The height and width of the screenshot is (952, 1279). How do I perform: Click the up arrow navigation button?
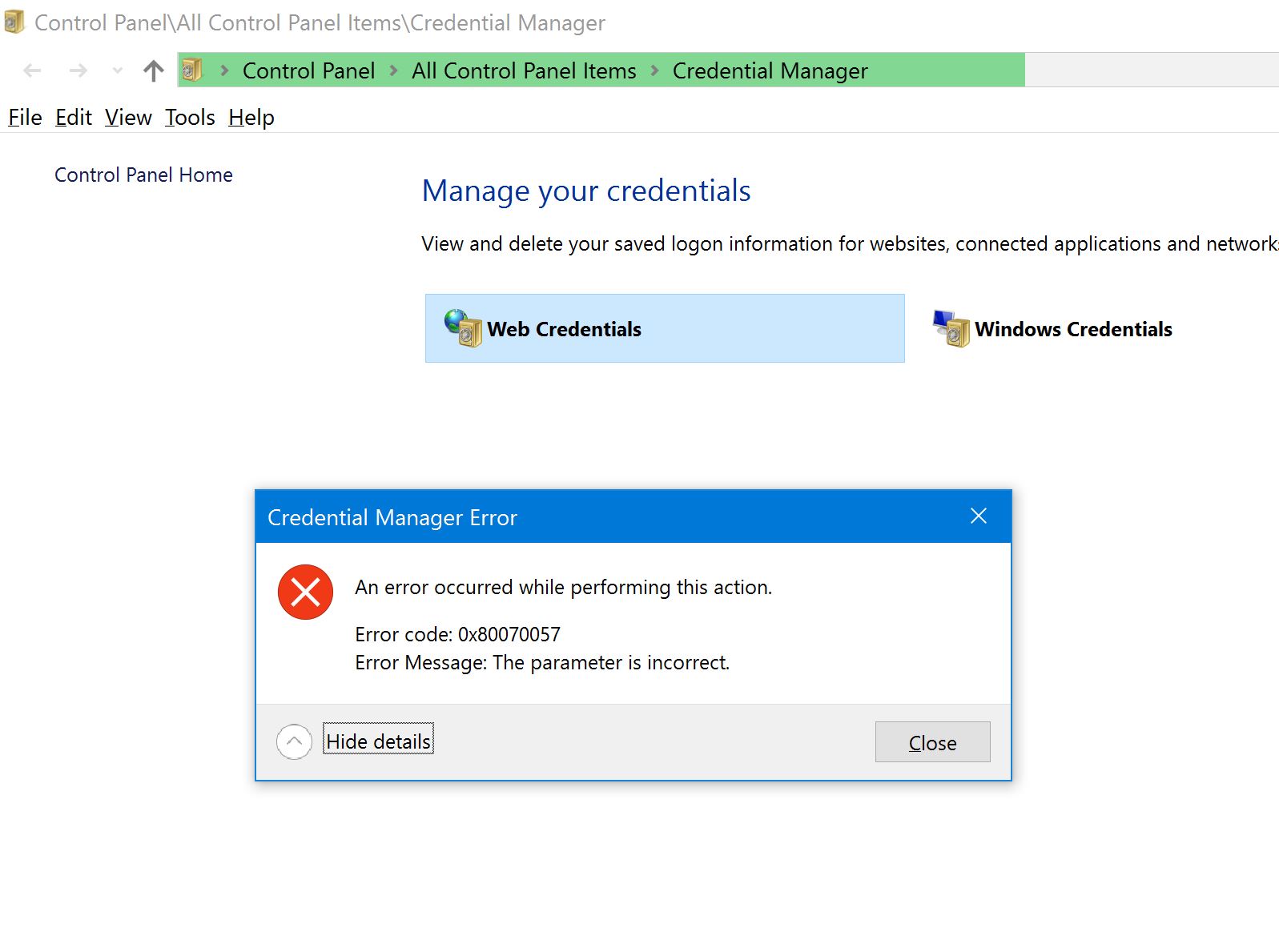click(153, 71)
